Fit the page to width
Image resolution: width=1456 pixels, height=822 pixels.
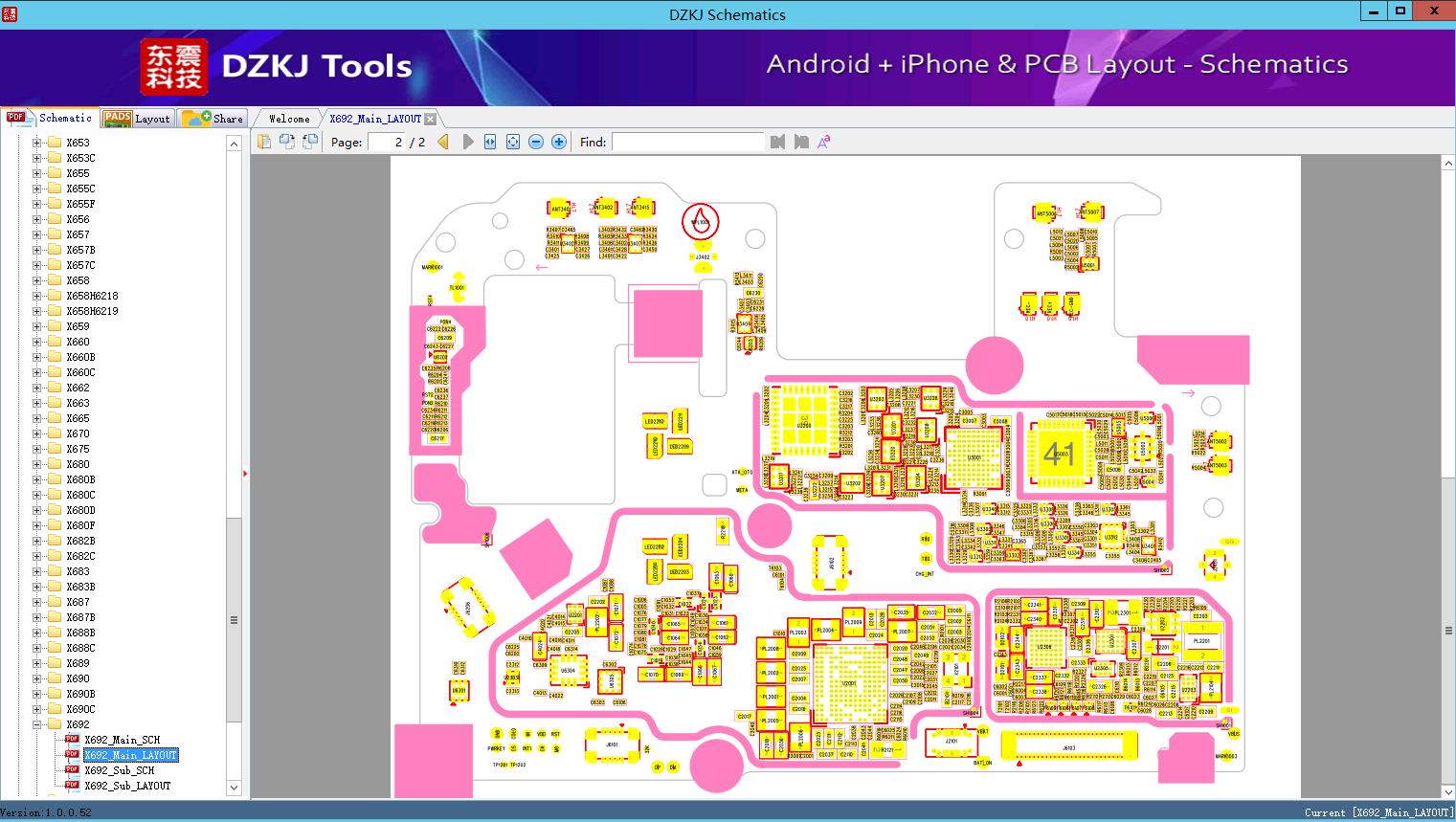[x=490, y=142]
